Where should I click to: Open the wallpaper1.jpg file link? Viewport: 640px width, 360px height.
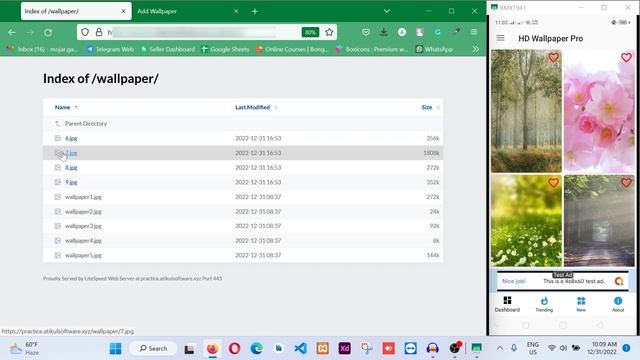(x=83, y=197)
